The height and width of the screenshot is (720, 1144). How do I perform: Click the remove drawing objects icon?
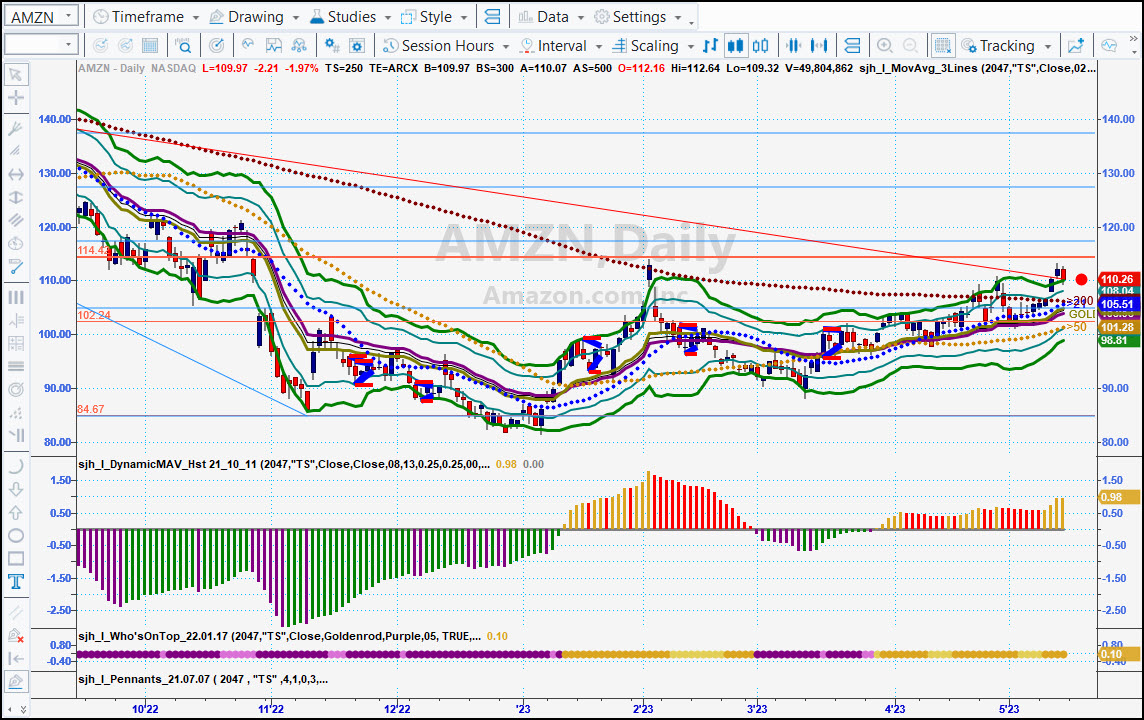coord(15,635)
